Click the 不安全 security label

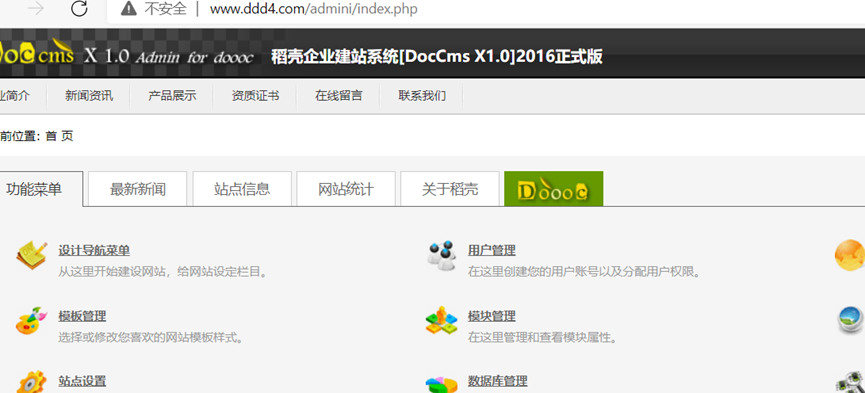click(166, 9)
